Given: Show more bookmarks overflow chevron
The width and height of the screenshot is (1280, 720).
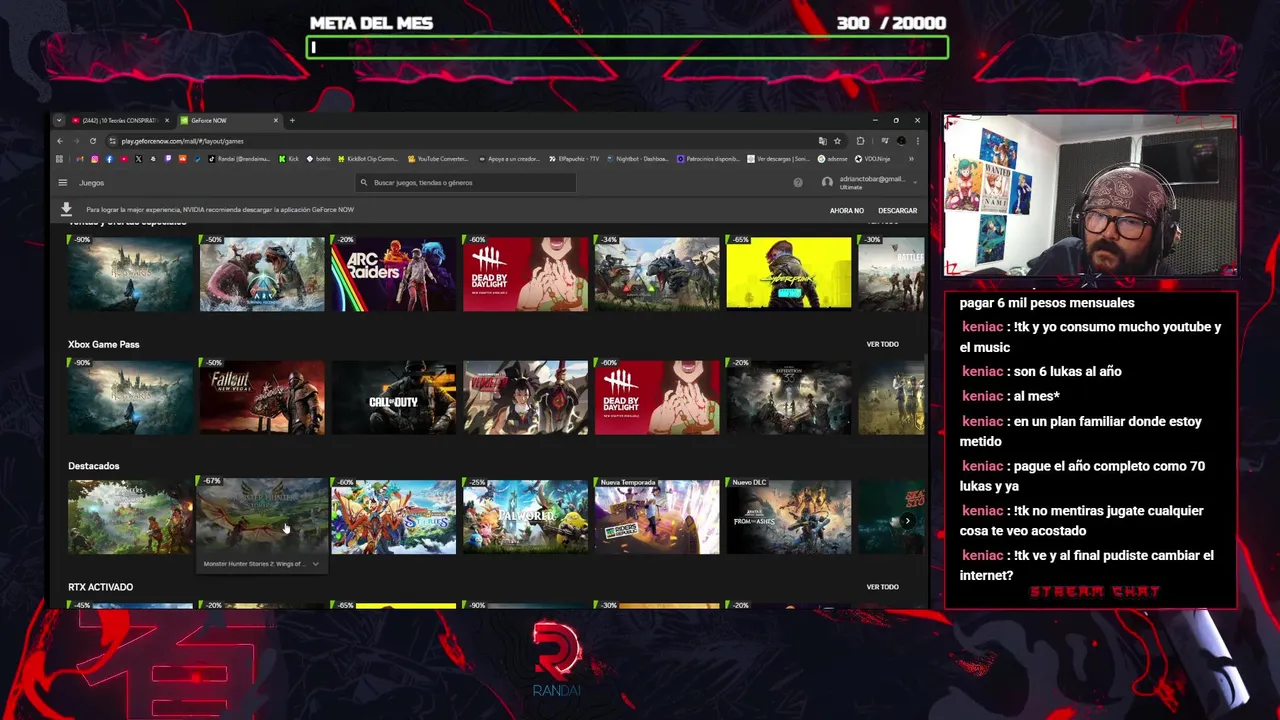Looking at the screenshot, I should pos(911,159).
